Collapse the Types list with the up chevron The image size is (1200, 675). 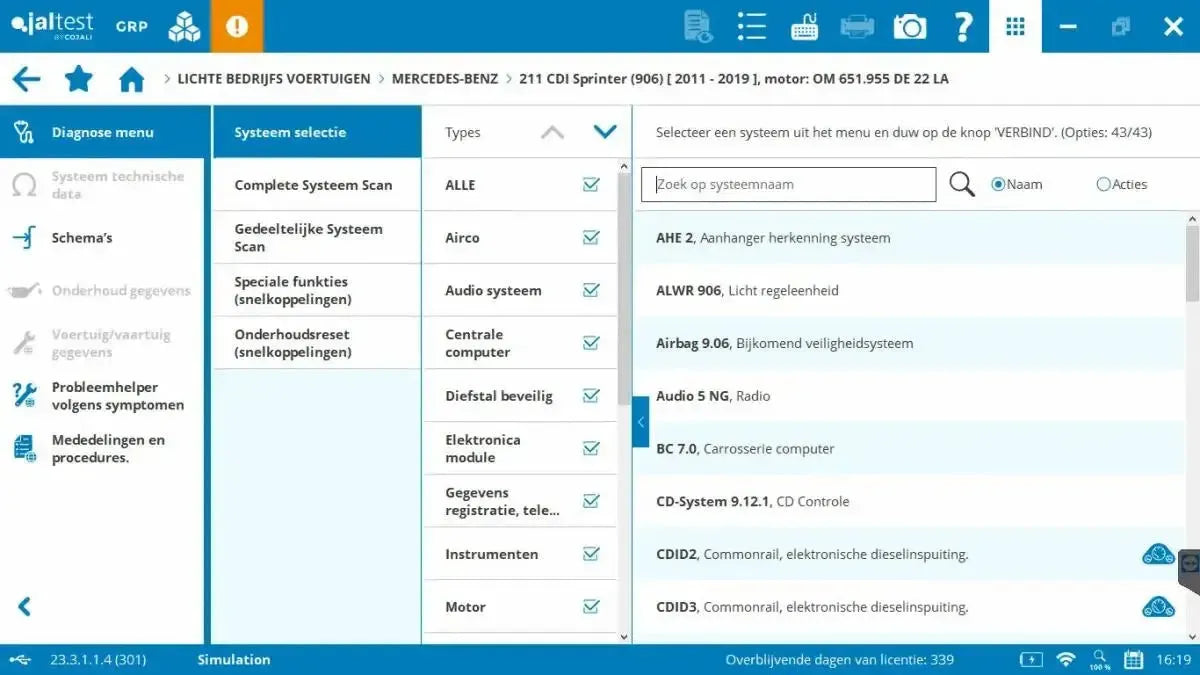point(551,131)
